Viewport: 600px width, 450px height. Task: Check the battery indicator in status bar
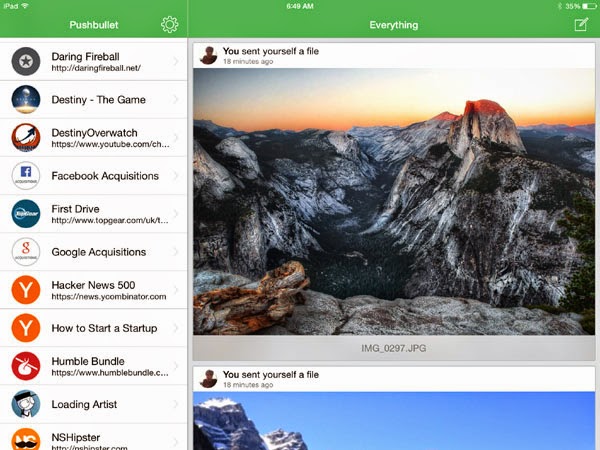pos(589,6)
